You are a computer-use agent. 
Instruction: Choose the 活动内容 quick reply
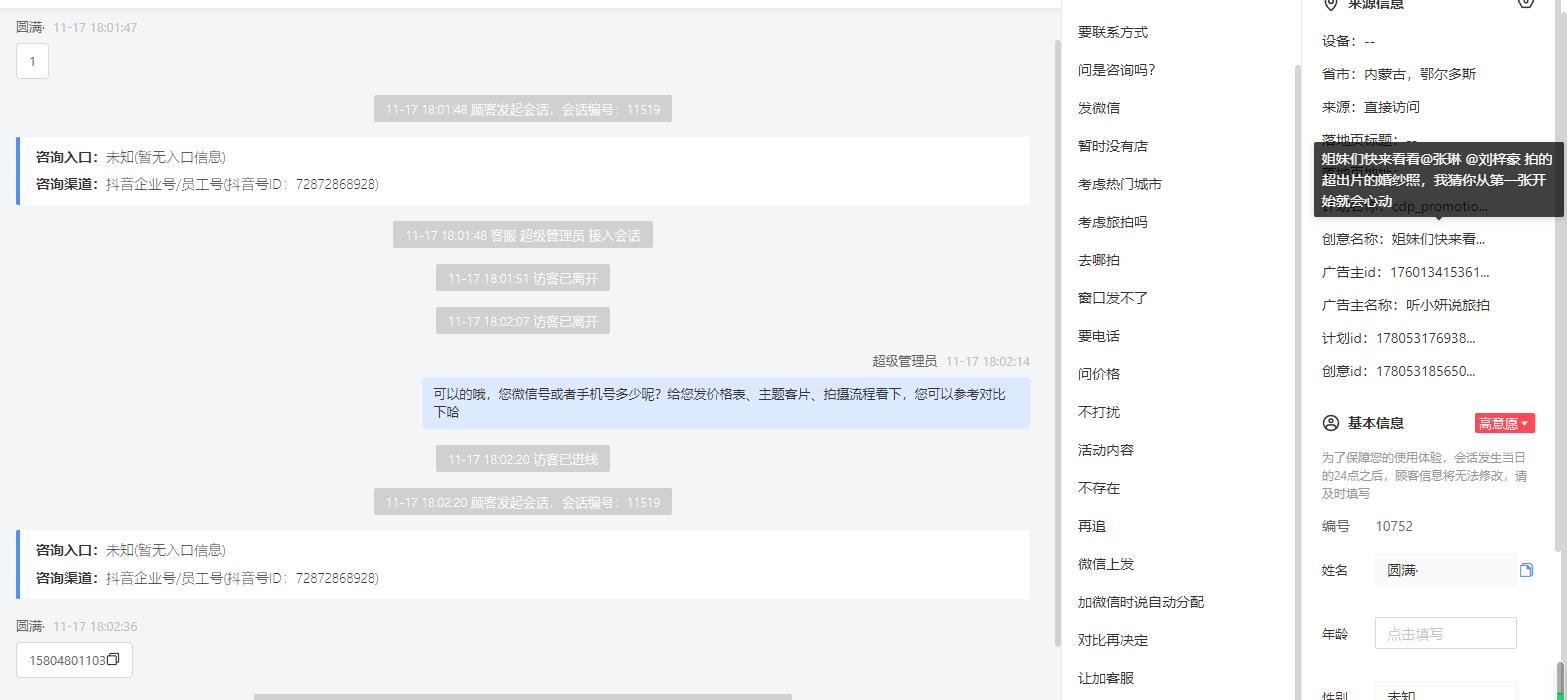point(1106,450)
